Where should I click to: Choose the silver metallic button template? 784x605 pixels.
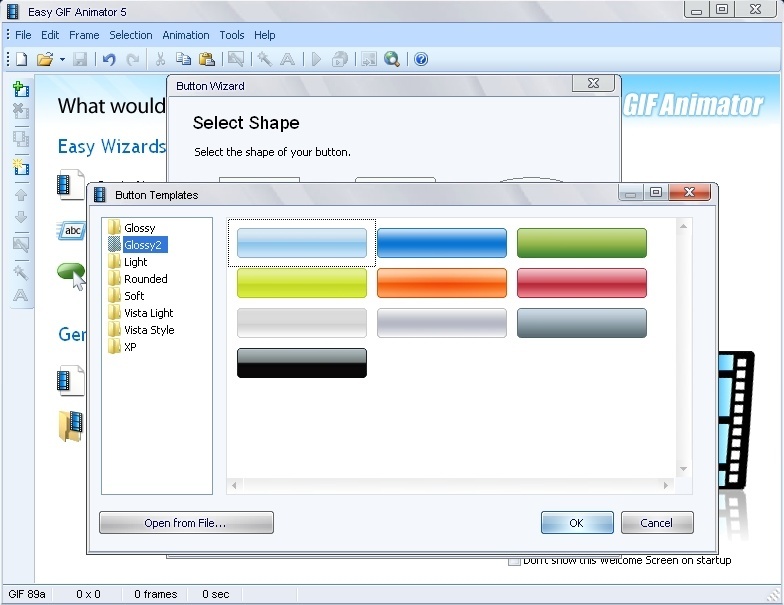pyautogui.click(x=442, y=323)
